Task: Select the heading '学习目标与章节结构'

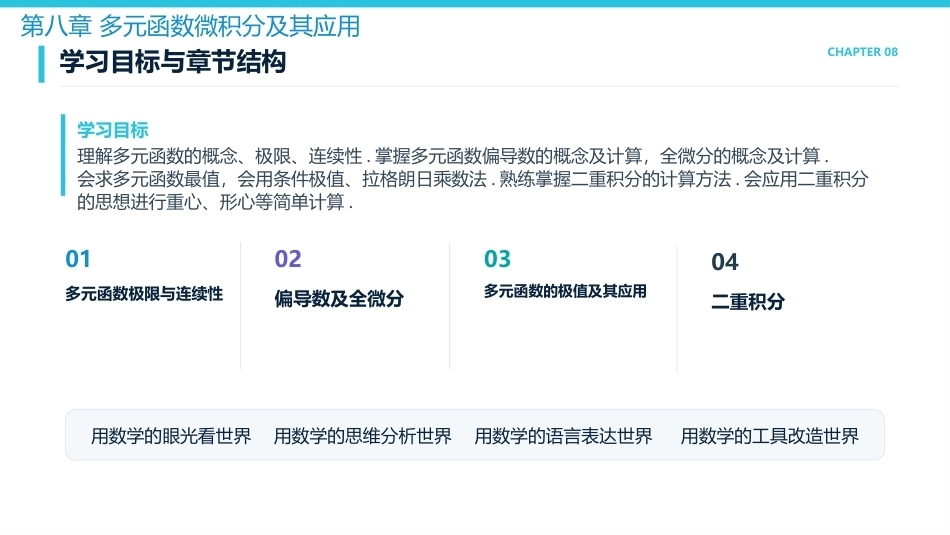Action: coord(173,62)
